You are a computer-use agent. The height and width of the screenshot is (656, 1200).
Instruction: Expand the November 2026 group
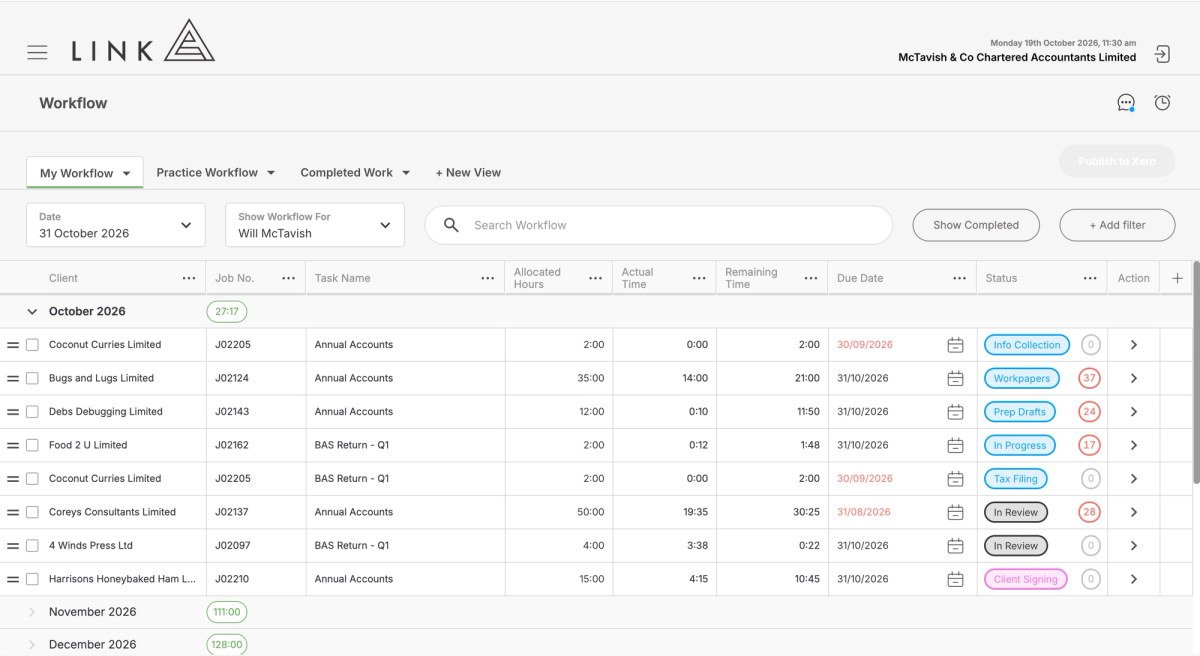click(x=32, y=612)
